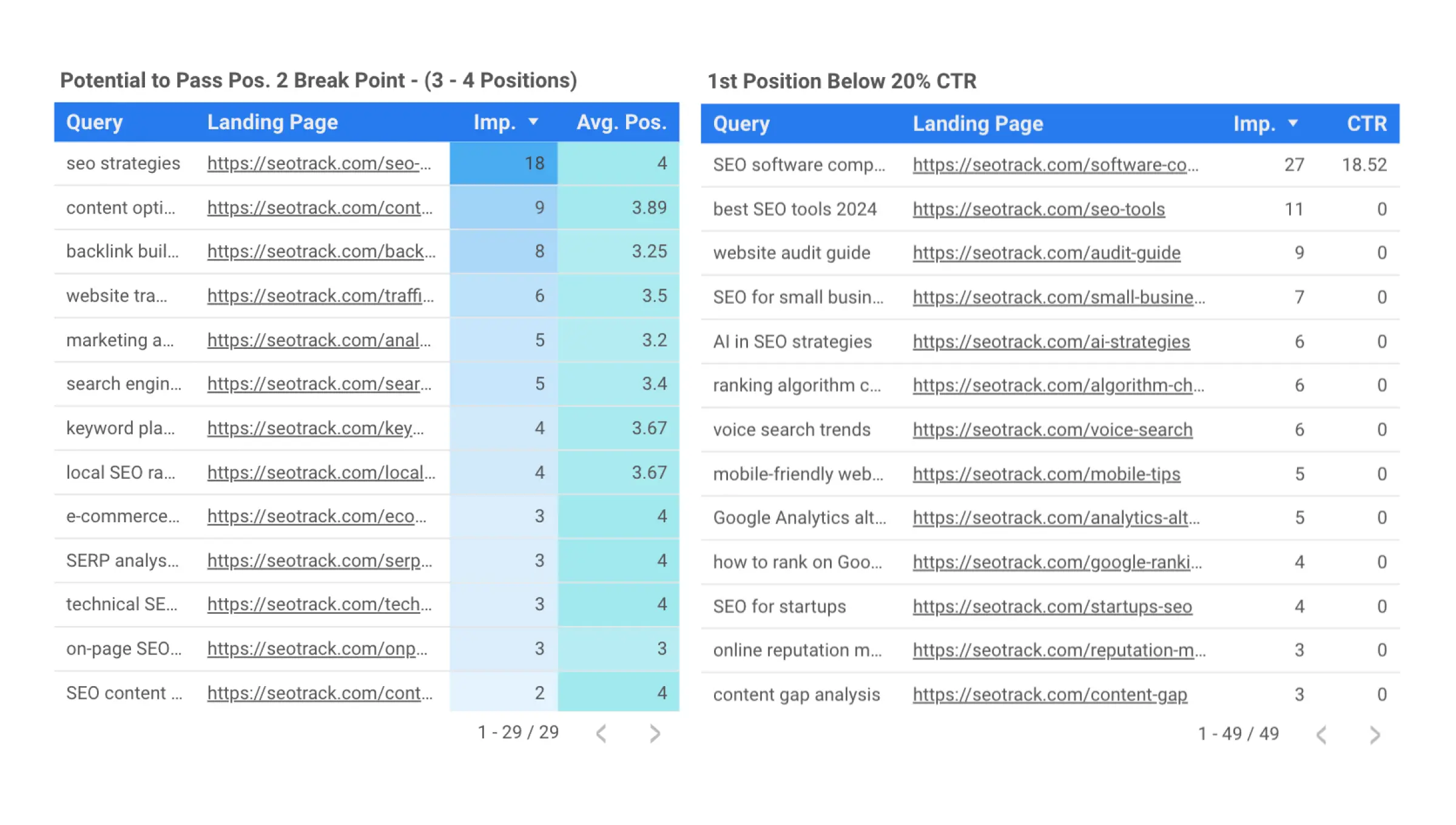1456x825 pixels.
Task: Open the audit-guide landing page link
Action: [x=1046, y=253]
